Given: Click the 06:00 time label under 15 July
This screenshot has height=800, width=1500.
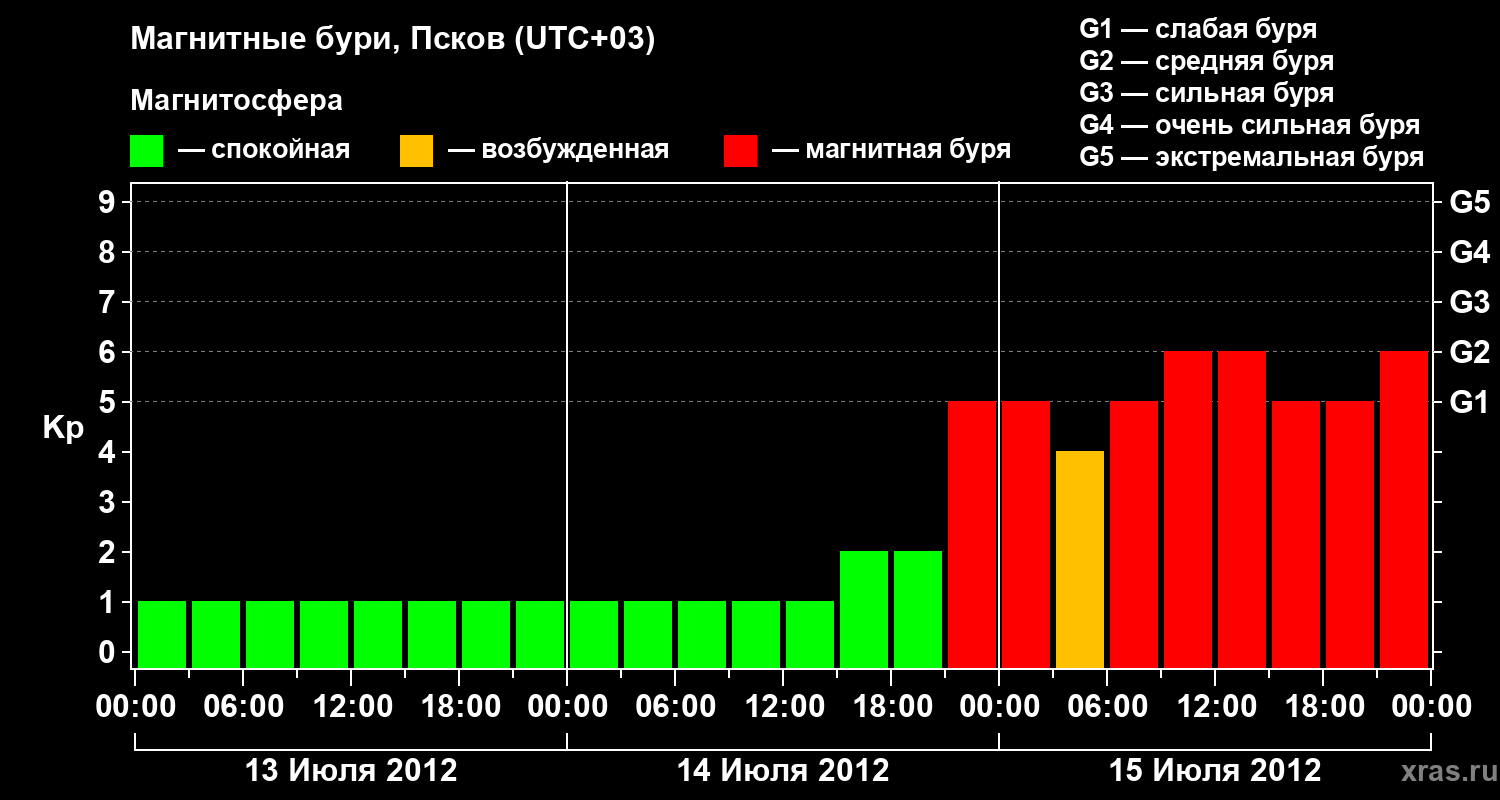Looking at the screenshot, I should pos(1107,707).
